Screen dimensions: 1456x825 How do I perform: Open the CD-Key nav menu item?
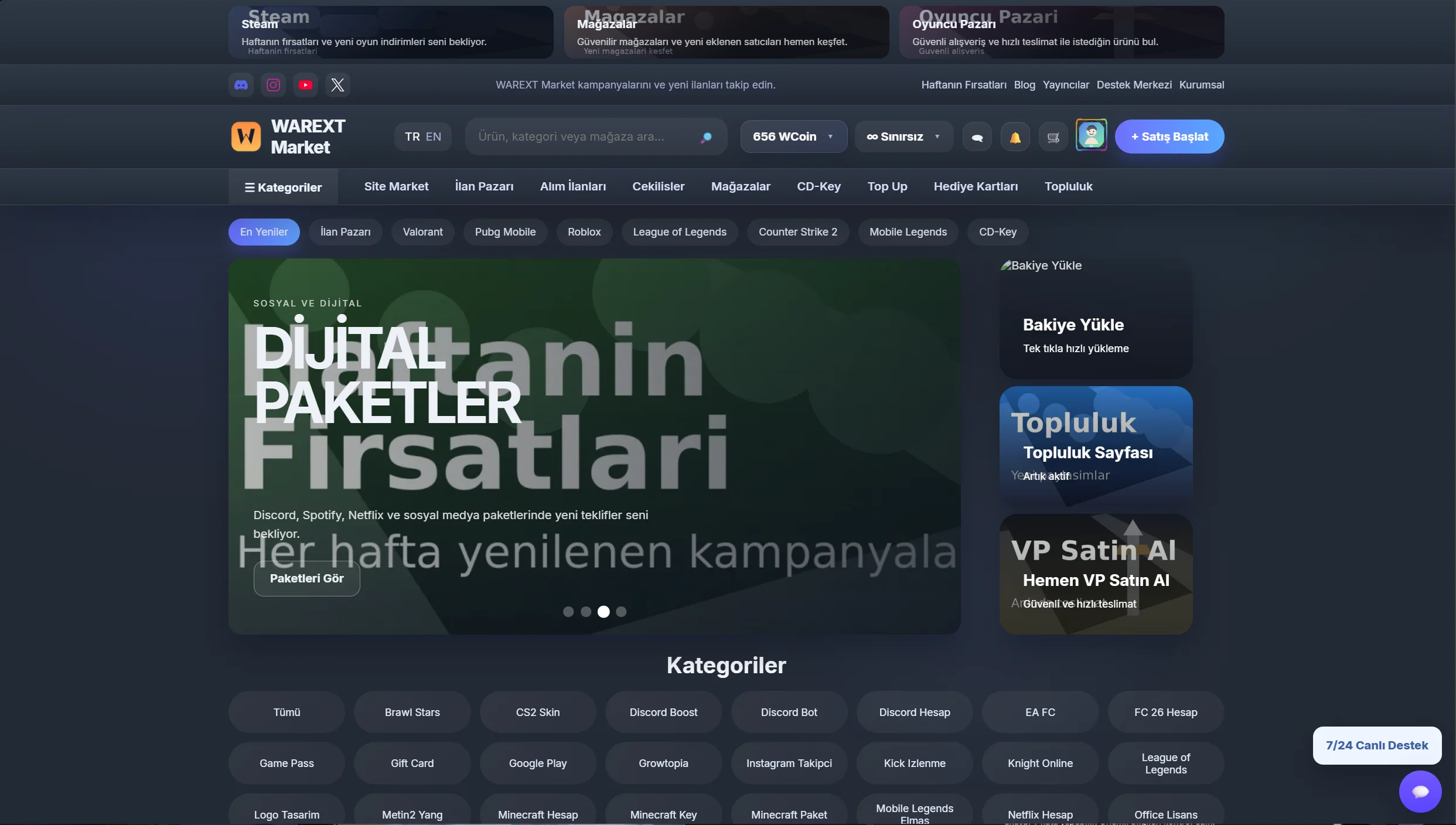[819, 186]
